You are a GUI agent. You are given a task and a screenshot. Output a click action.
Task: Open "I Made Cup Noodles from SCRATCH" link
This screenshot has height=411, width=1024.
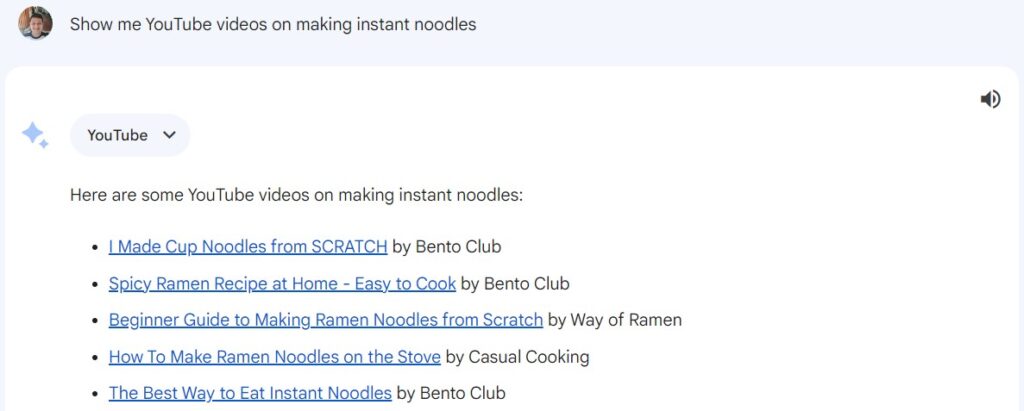[247, 246]
